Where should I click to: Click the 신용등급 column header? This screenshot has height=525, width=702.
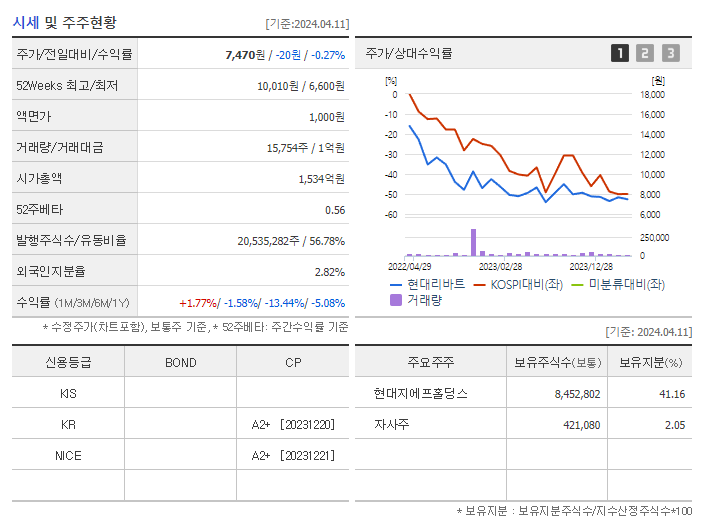[68, 362]
